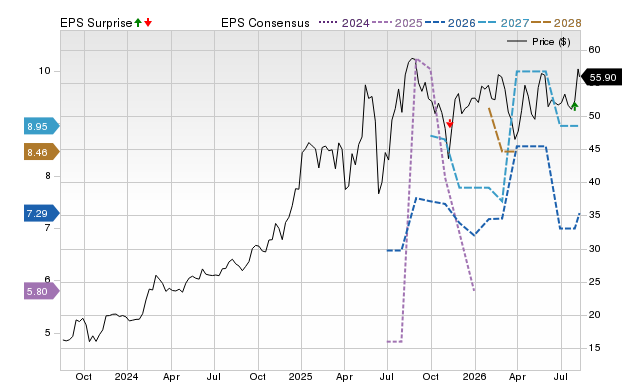This screenshot has width=640, height=382.
Task: Select the 2028 EPS consensus legend entry
Action: [556, 23]
